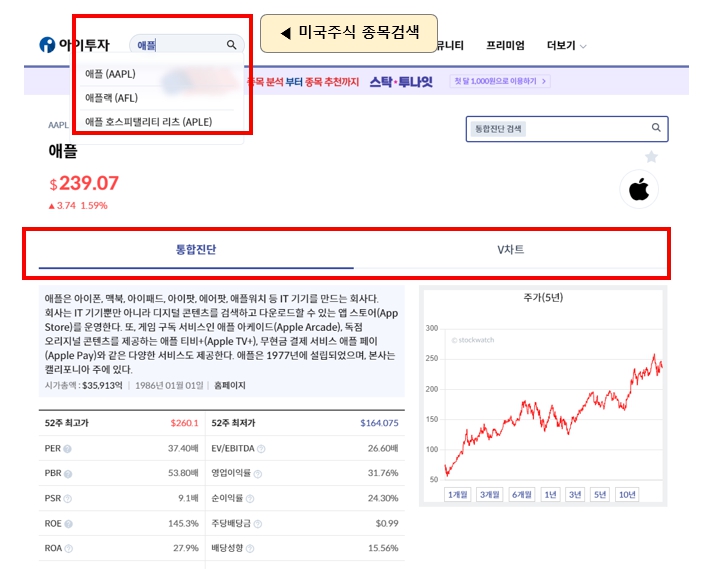Click the 영업이익률 value 31.76%
Image resolution: width=704 pixels, height=570 pixels.
click(x=383, y=473)
